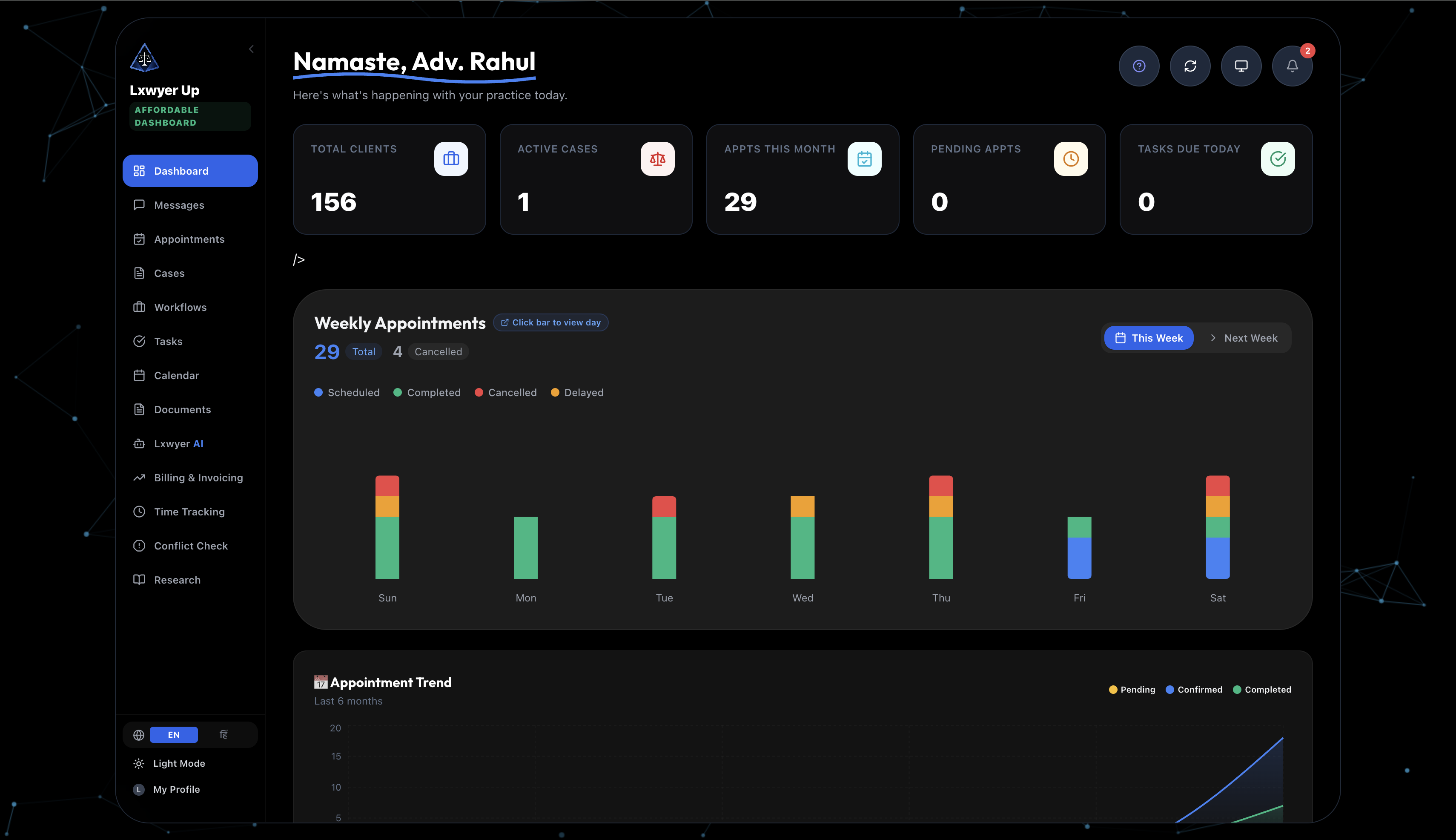Open the help question-mark icon
The height and width of the screenshot is (840, 1456).
click(x=1139, y=66)
